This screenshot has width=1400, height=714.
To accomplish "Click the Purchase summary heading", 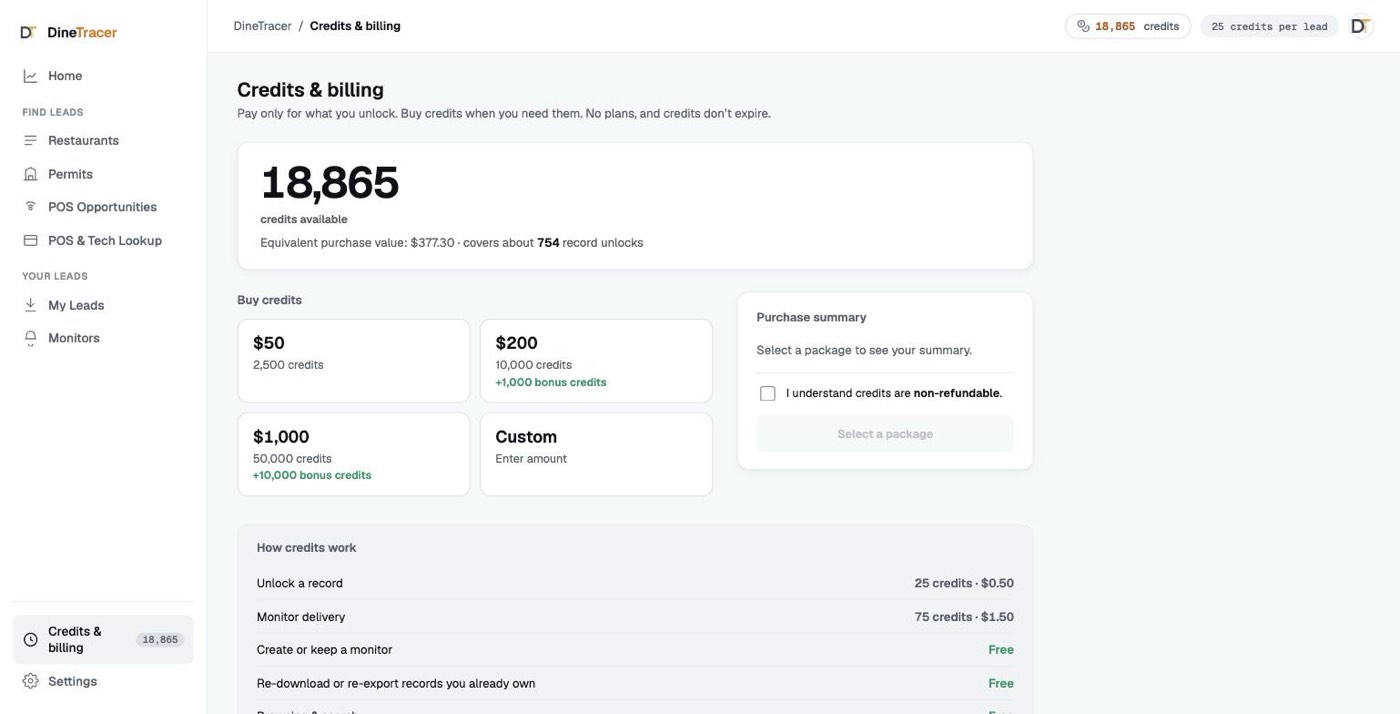I will [811, 317].
